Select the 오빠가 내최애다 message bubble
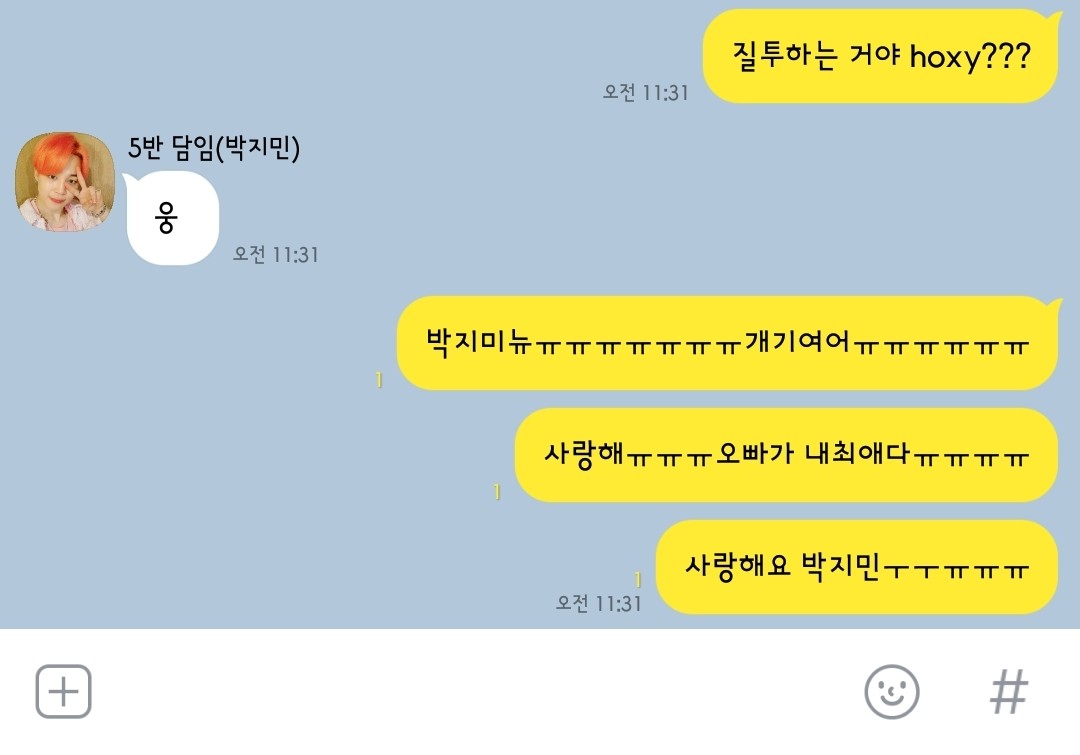 [x=787, y=455]
